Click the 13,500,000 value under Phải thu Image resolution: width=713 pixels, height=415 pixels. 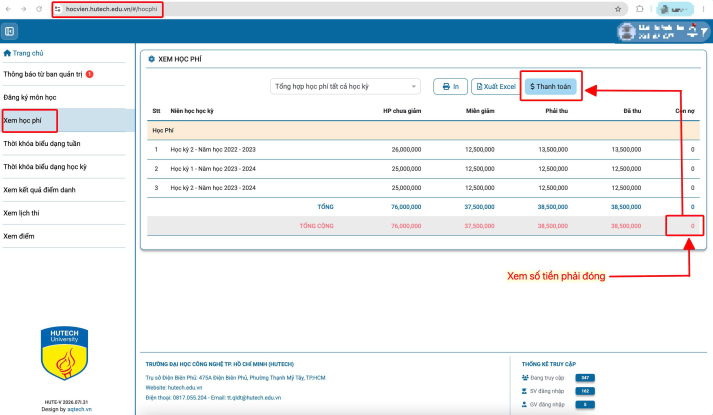tap(553, 150)
